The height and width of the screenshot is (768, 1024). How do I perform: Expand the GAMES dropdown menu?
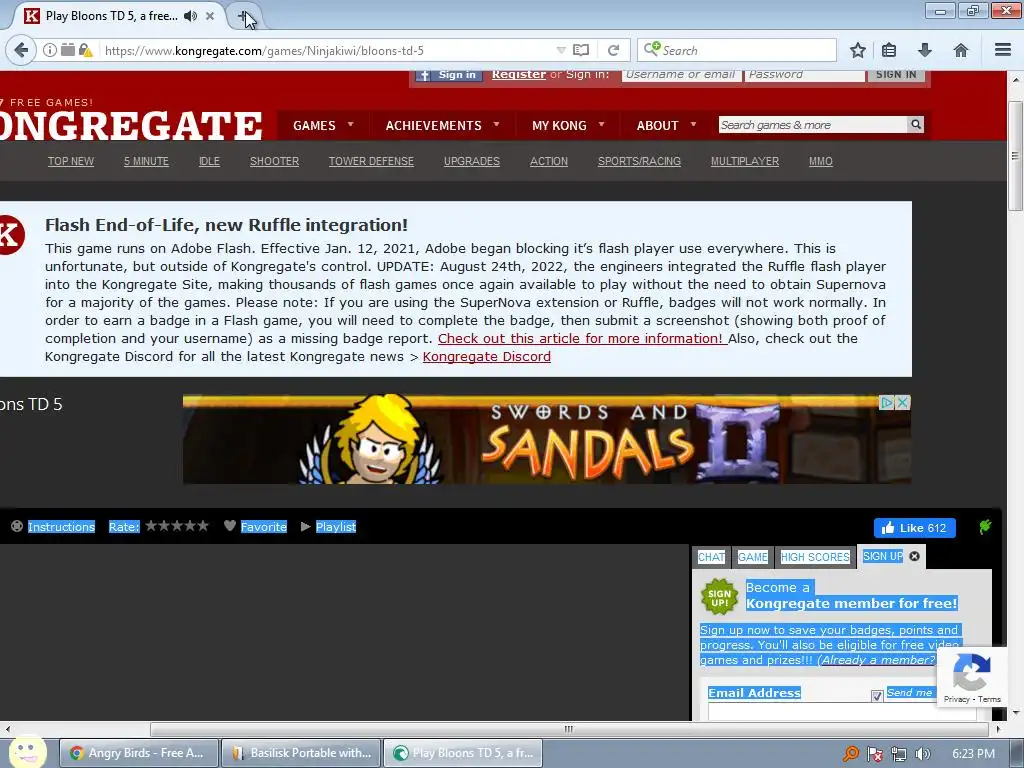[323, 125]
